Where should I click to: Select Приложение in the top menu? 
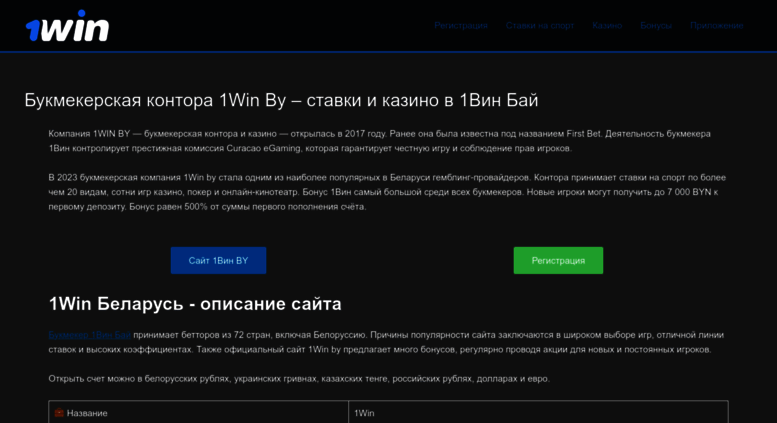tap(717, 25)
